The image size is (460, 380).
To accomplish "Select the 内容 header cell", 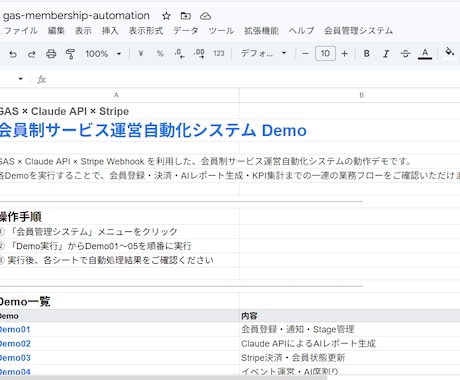I will pos(350,316).
